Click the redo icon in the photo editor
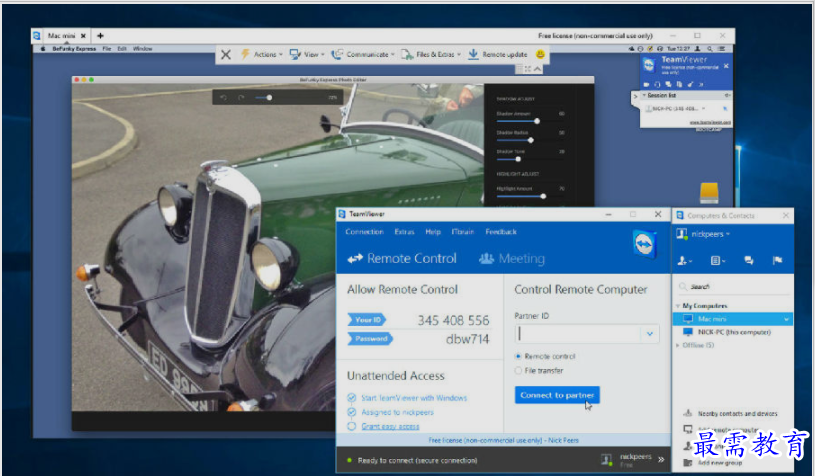 241,98
